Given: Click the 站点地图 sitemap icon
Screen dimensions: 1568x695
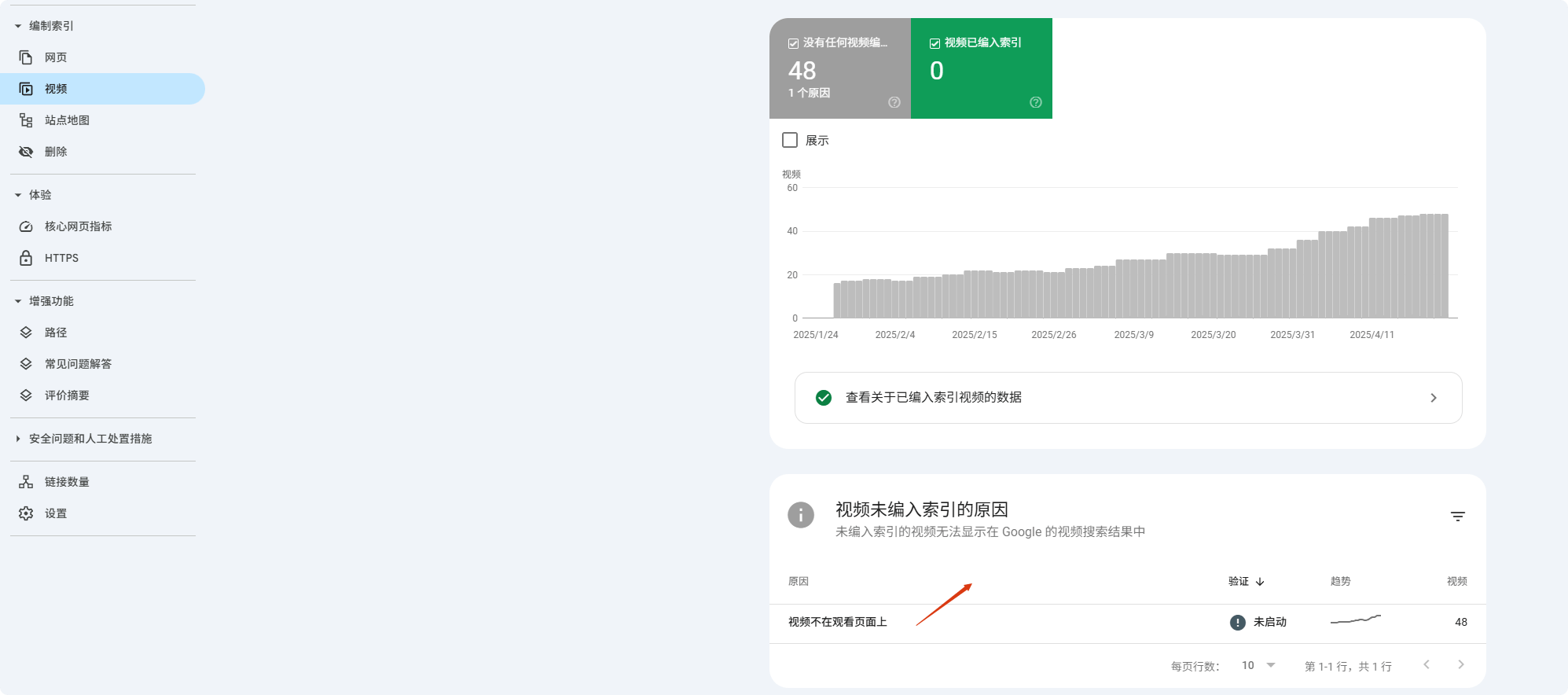Looking at the screenshot, I should [26, 120].
